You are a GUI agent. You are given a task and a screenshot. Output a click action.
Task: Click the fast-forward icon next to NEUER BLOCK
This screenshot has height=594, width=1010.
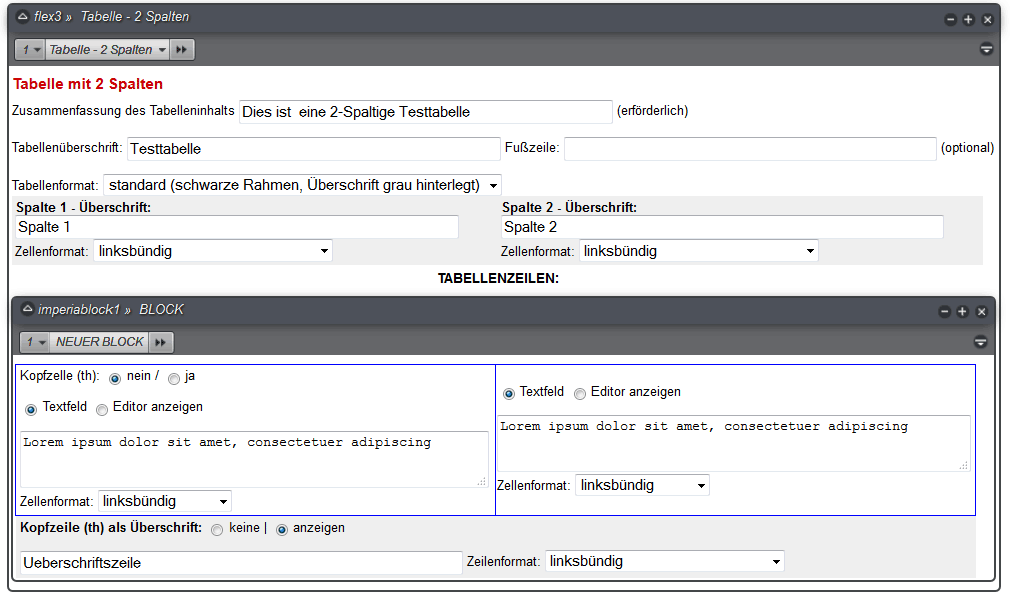161,342
